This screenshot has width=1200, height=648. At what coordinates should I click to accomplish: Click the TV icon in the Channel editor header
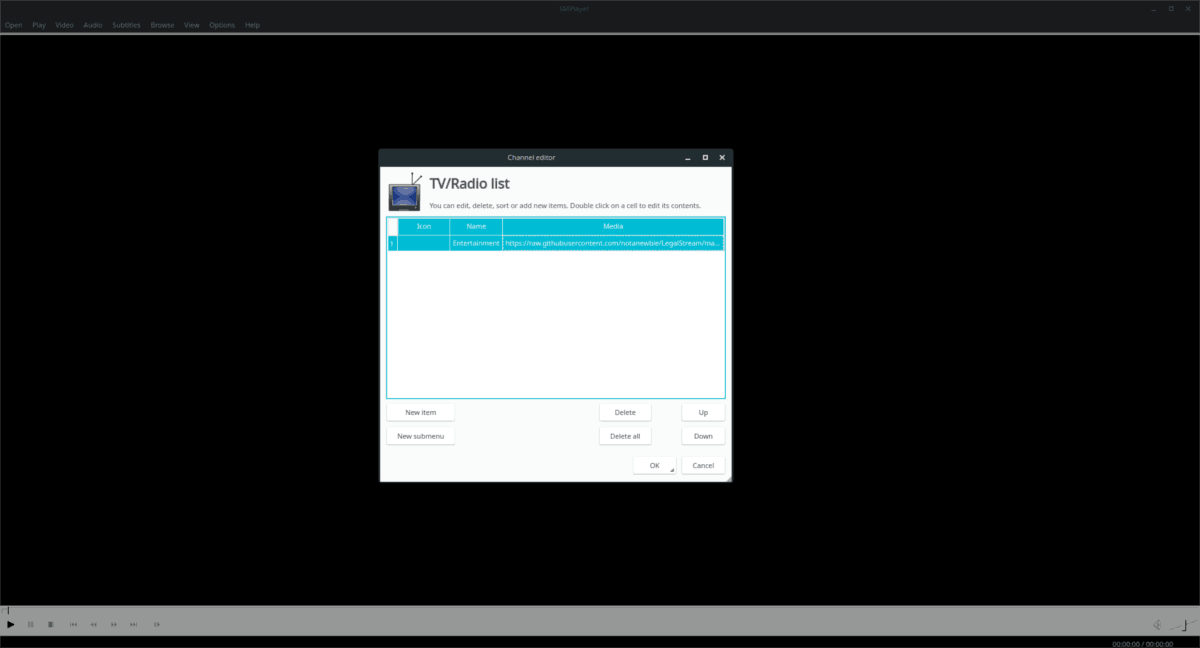(x=404, y=193)
